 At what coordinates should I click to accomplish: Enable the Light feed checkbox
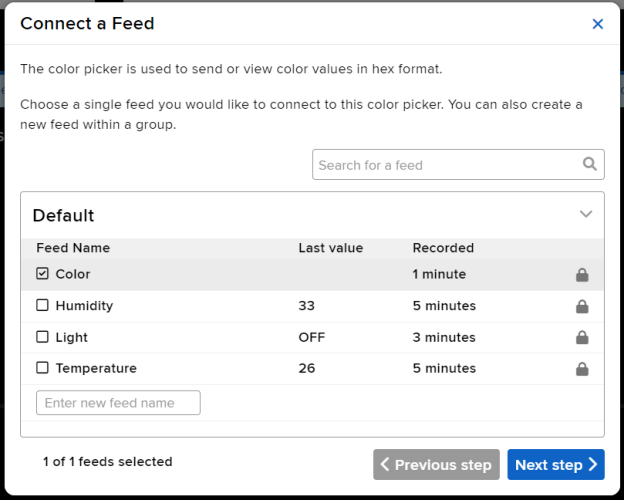click(x=42, y=337)
